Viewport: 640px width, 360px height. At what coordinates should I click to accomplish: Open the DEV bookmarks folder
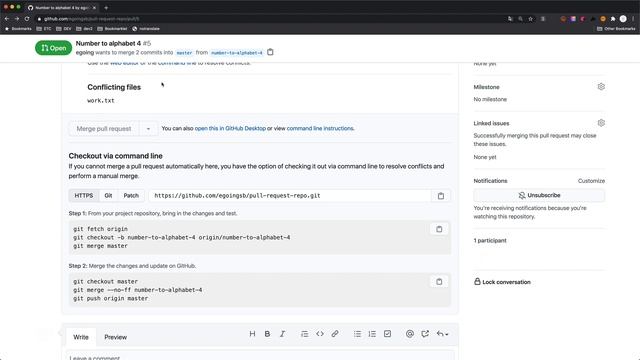[64, 29]
